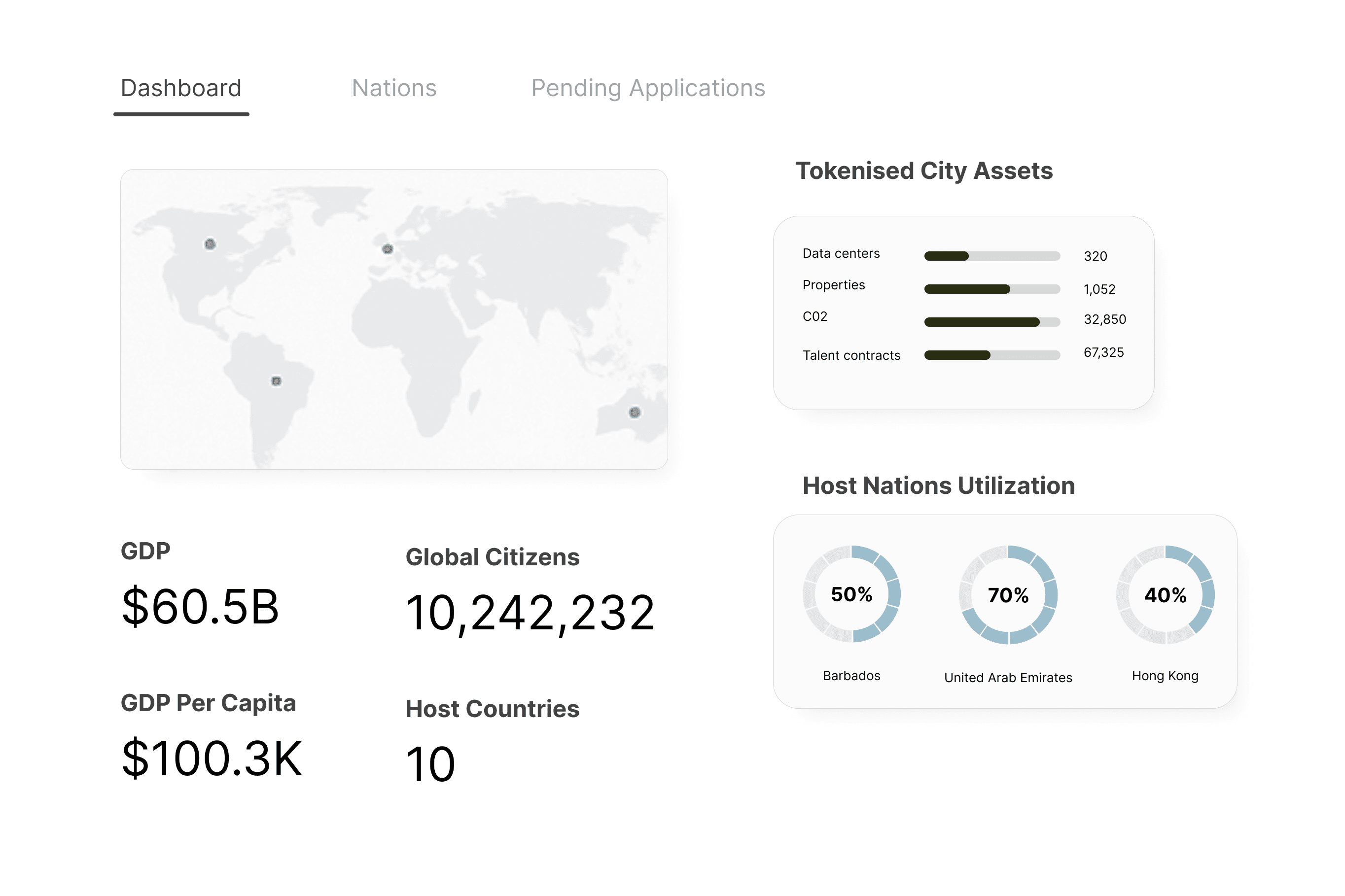The width and height of the screenshot is (1345, 896).
Task: Click the Host Nations Utilization heading
Action: coord(938,485)
